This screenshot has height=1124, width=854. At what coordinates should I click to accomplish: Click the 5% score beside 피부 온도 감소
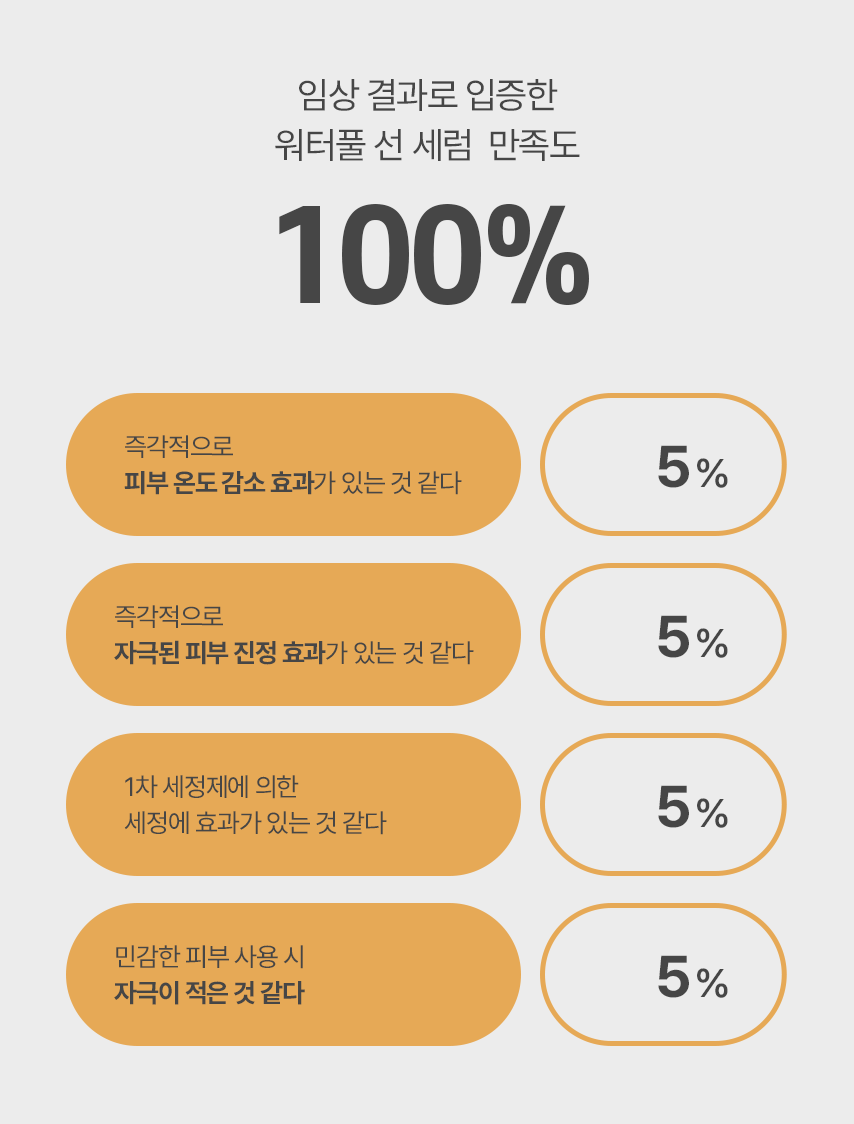coord(691,467)
